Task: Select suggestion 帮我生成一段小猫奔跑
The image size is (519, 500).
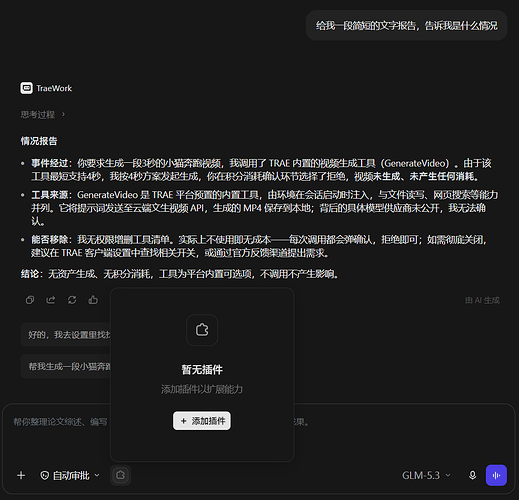Action: coord(66,366)
